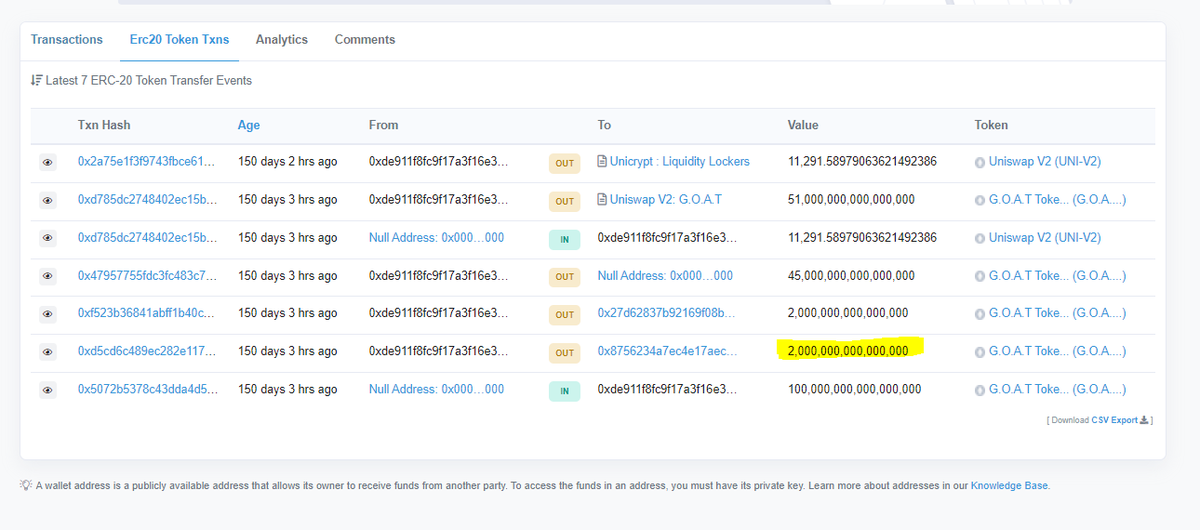This screenshot has width=1200, height=530.
Task: Open the To Null Address in the 45,000,000,000,000,000 row
Action: click(665, 275)
